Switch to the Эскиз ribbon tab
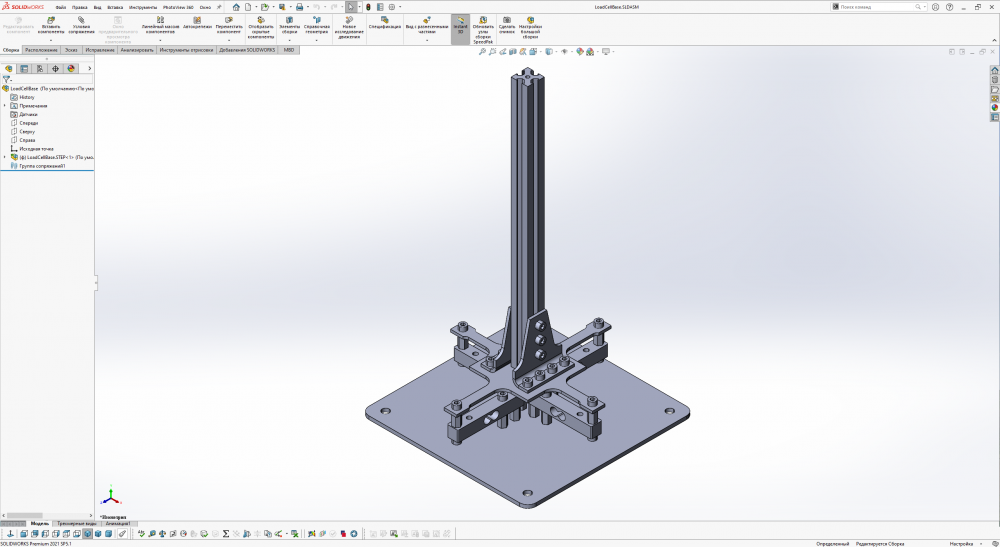Screen dimensions: 1000x547 (71, 49)
